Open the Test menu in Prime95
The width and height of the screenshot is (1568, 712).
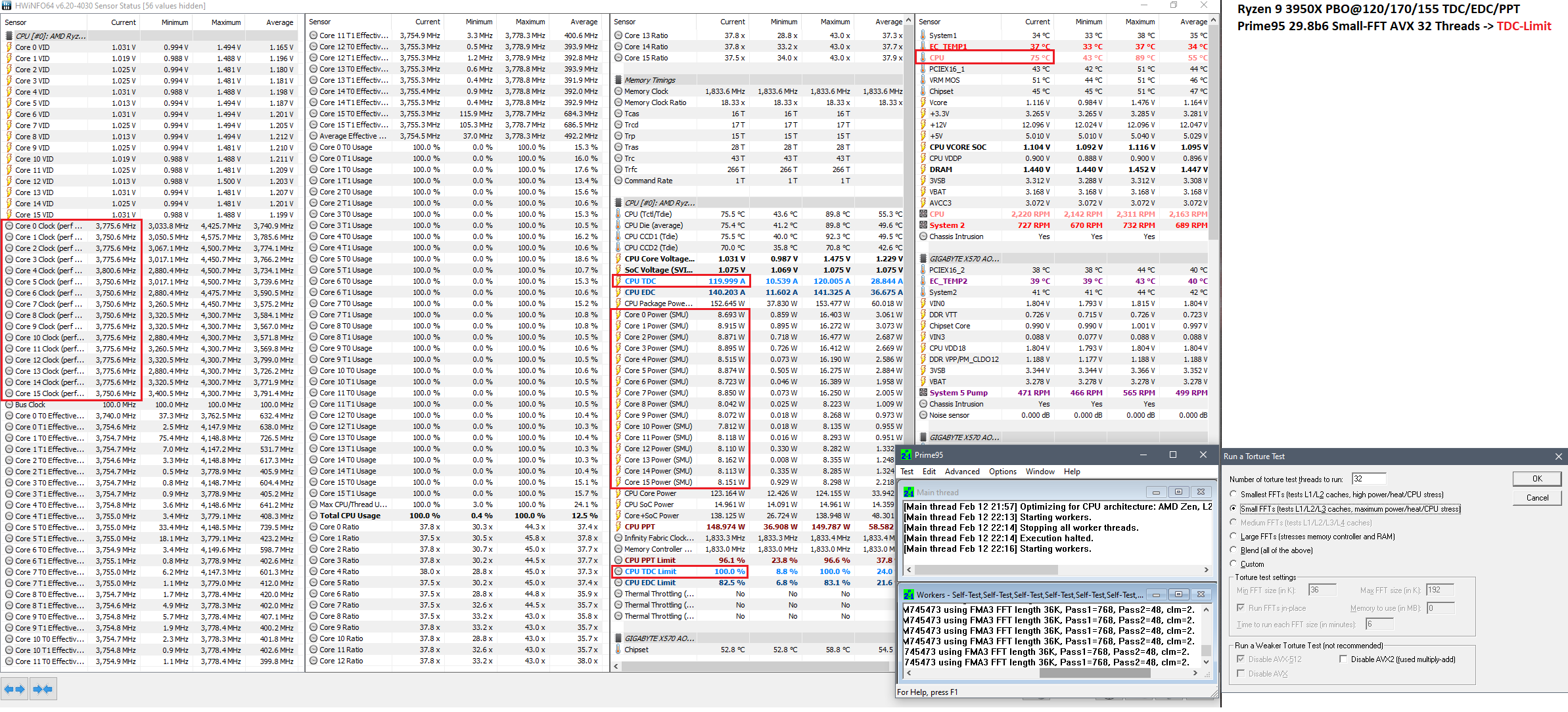pos(907,472)
